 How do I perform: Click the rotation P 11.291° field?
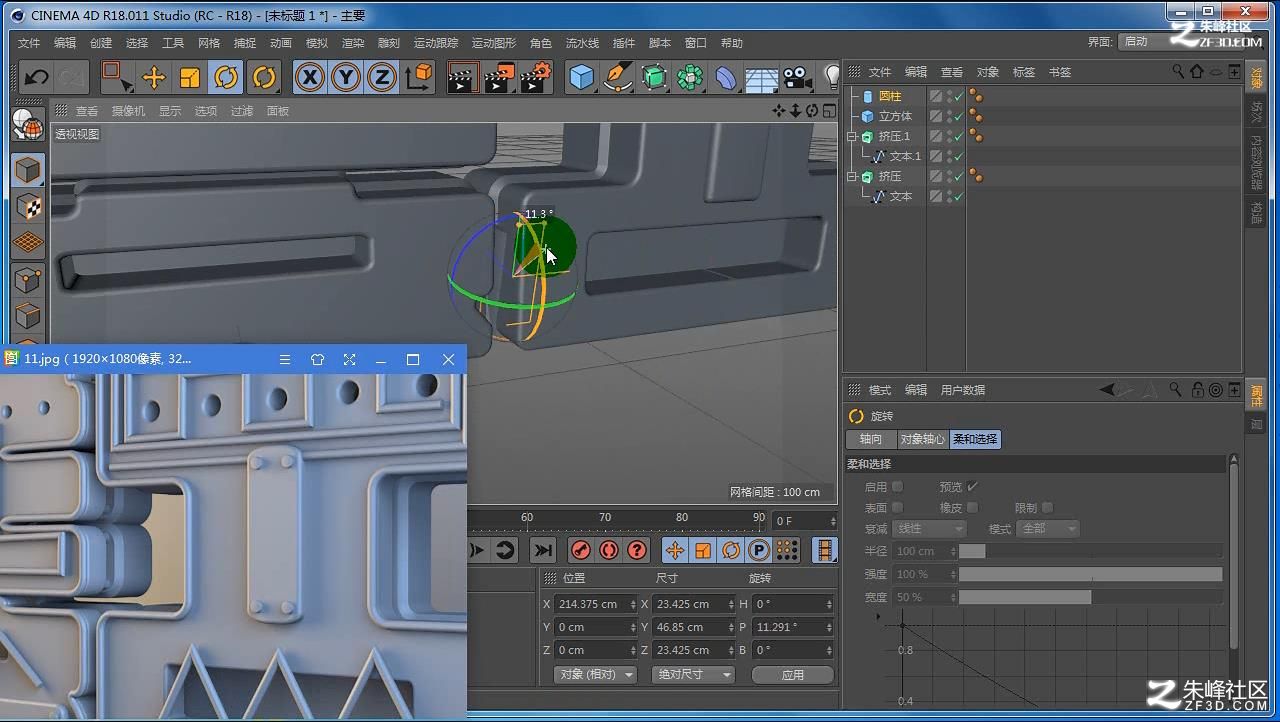[794, 627]
